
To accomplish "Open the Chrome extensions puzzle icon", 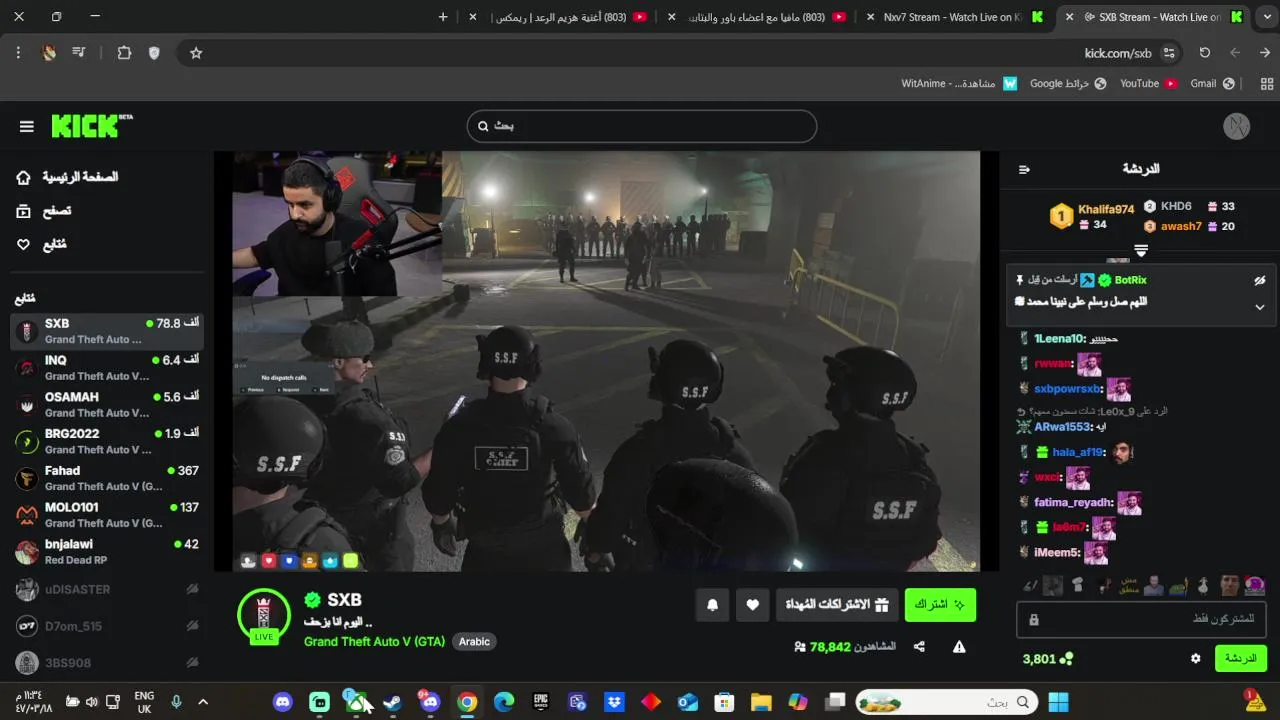I will coord(124,53).
